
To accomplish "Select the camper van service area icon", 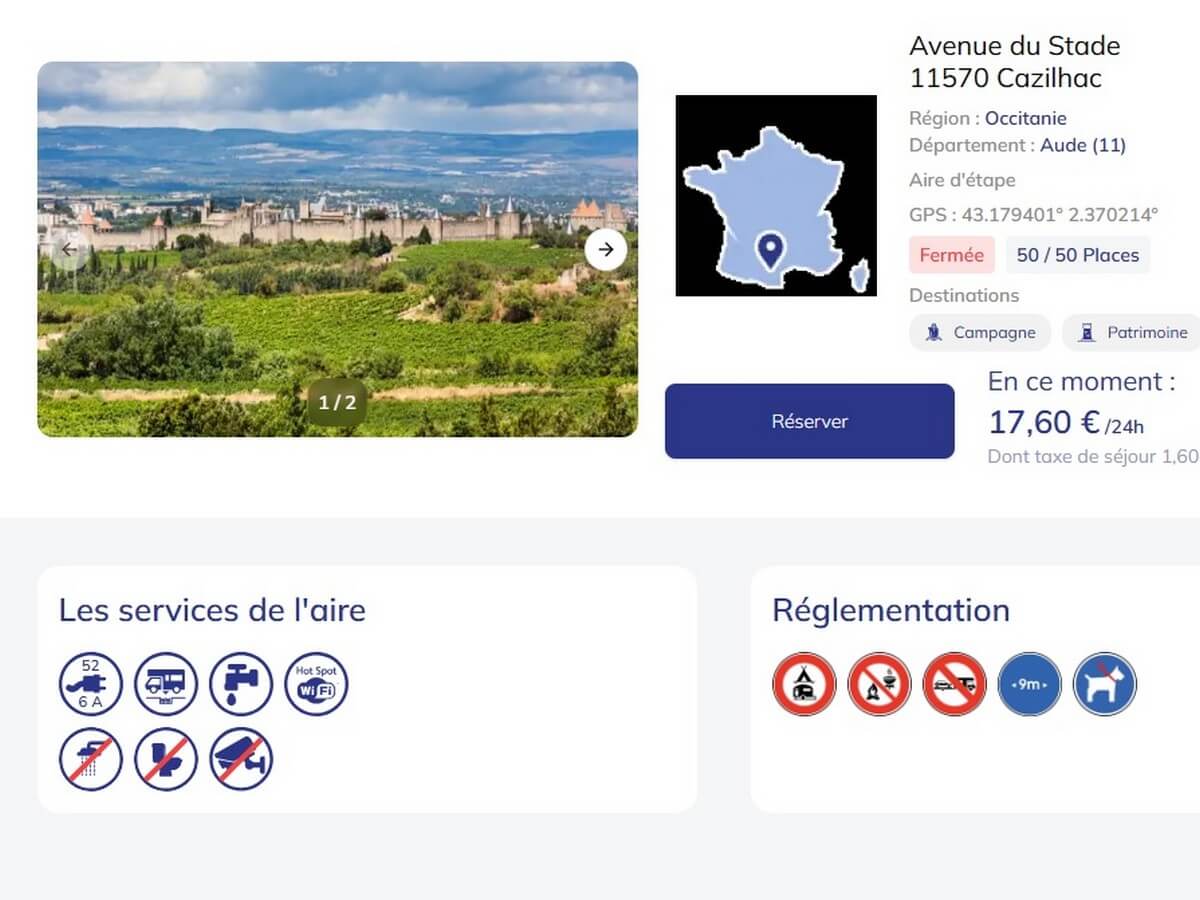I will coord(166,684).
